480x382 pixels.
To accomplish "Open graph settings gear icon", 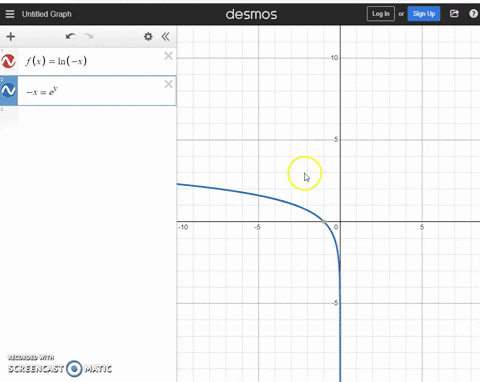I will point(148,36).
